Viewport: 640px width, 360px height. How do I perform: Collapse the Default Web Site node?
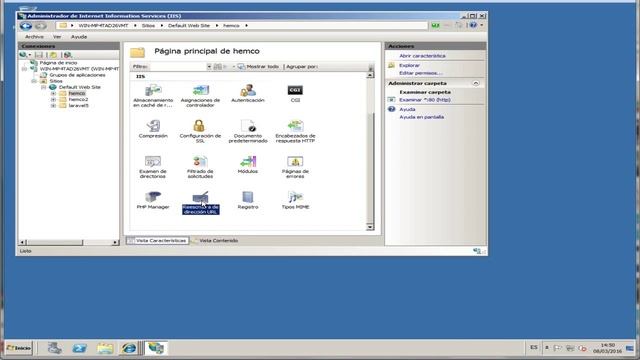pos(43,87)
